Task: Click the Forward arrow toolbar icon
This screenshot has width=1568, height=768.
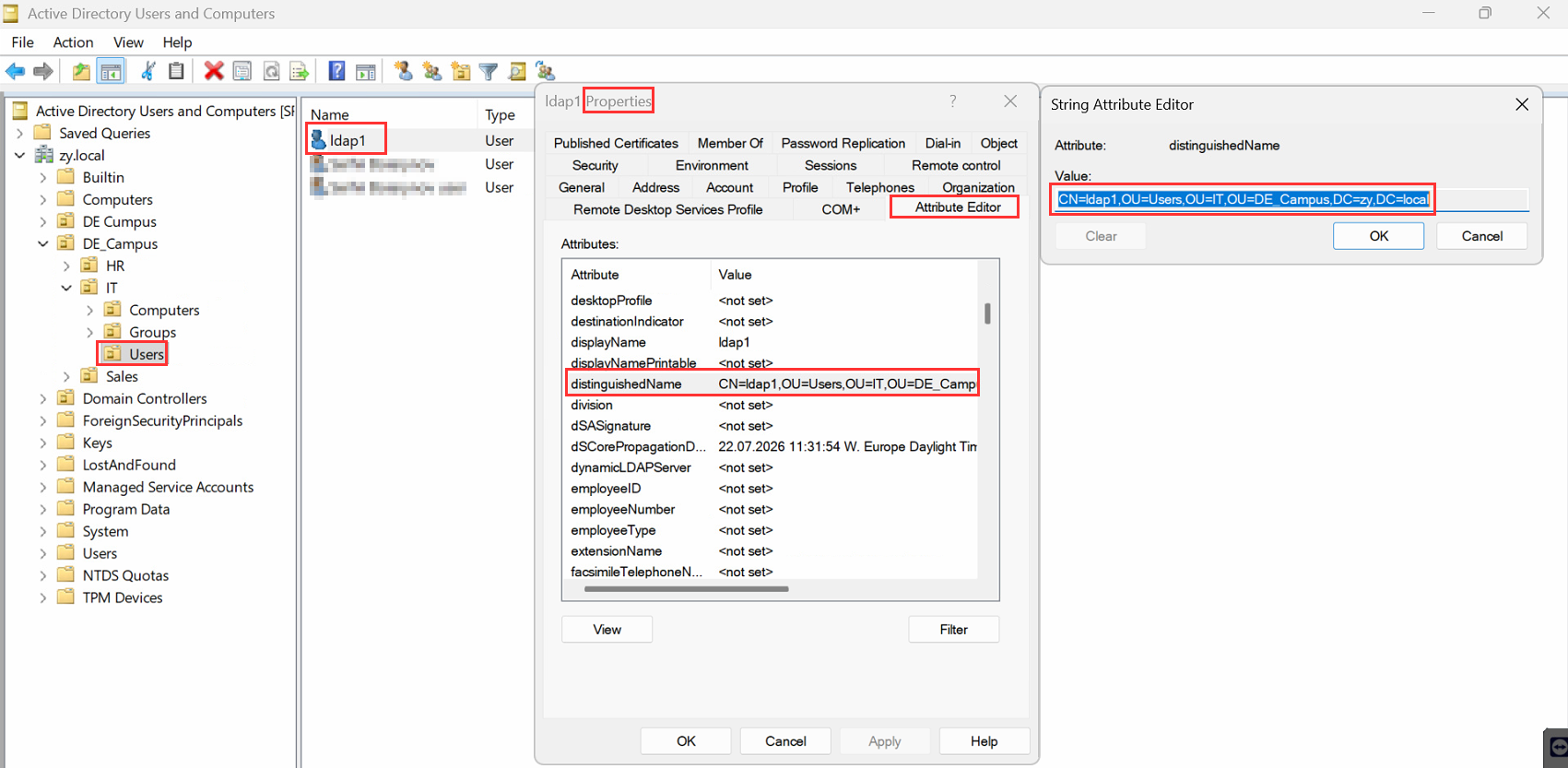Action: click(42, 71)
